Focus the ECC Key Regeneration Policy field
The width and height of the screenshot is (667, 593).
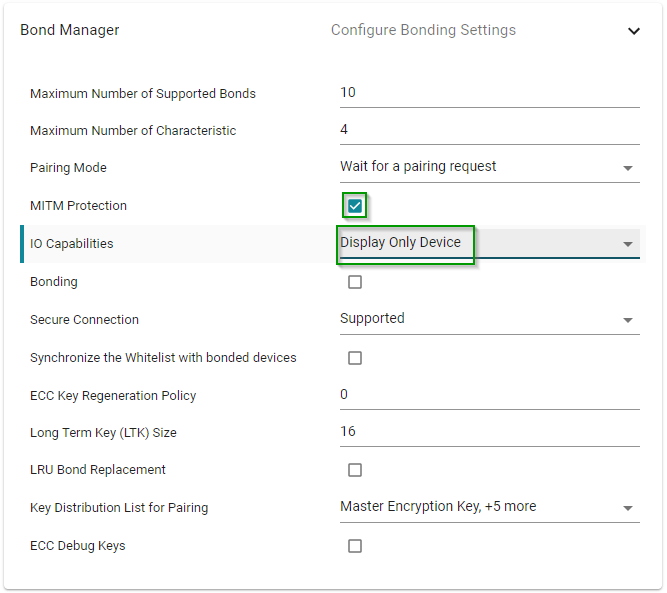tap(488, 395)
